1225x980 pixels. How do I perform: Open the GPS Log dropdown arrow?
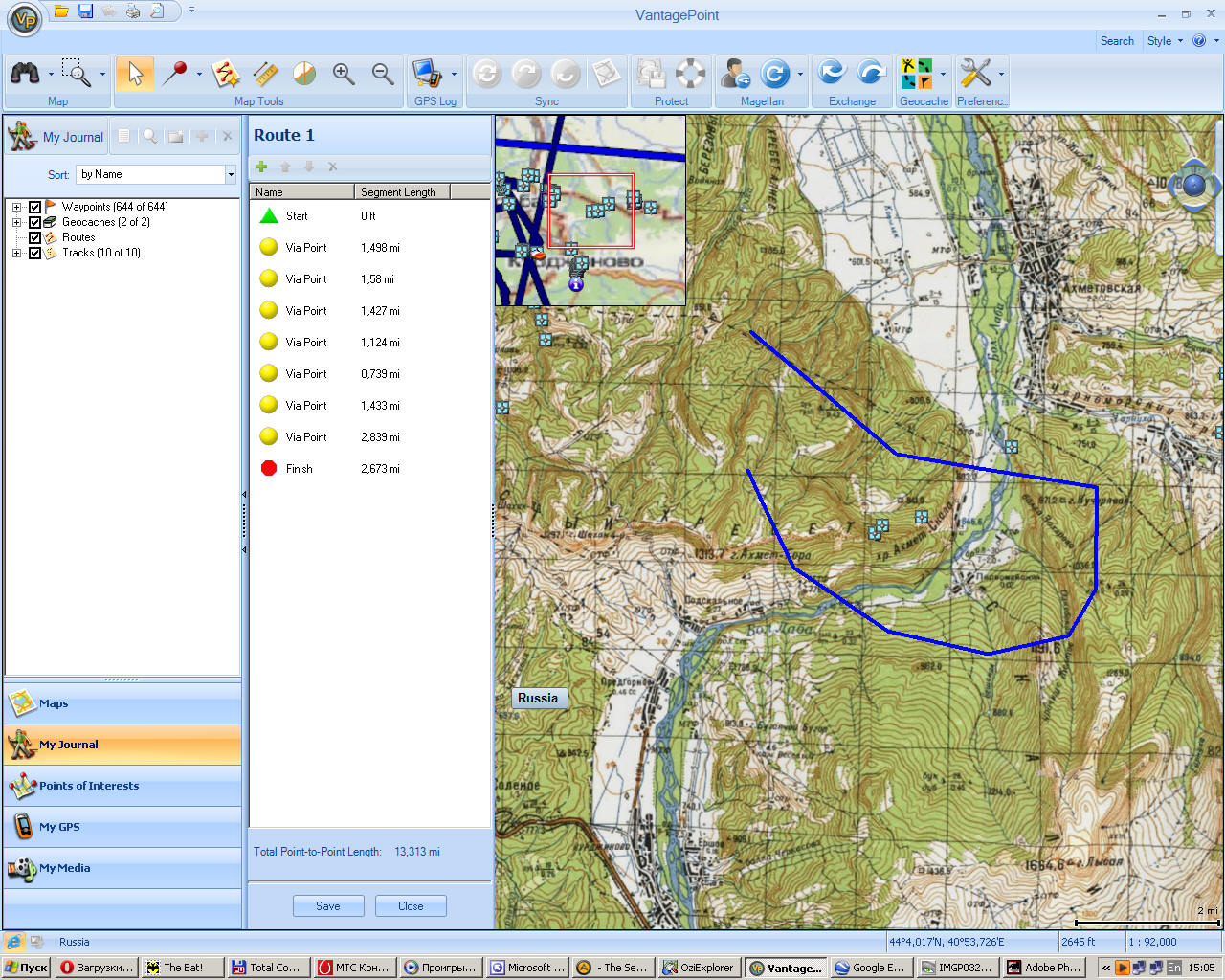click(454, 74)
